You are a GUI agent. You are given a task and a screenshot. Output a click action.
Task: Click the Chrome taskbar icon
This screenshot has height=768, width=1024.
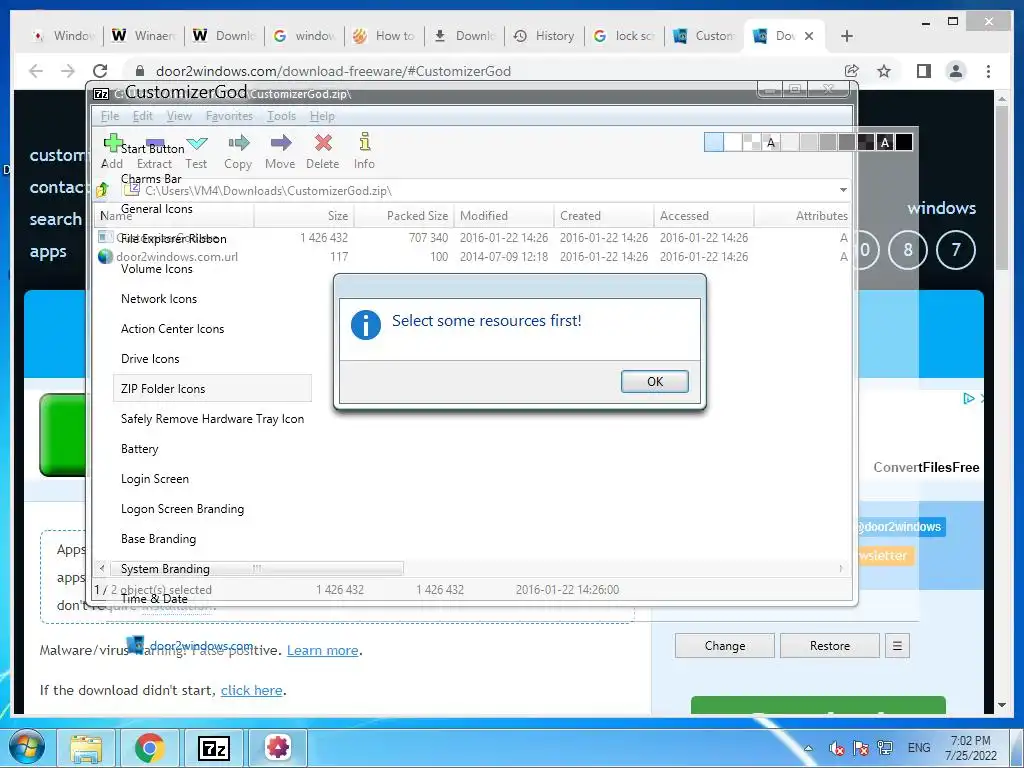150,748
